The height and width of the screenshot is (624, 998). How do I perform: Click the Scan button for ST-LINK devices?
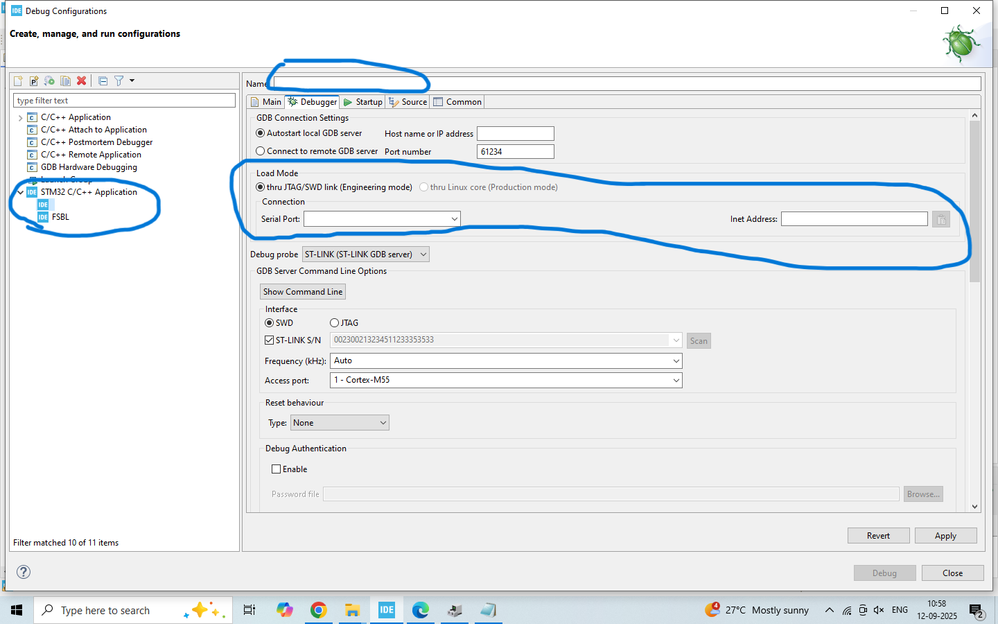coord(698,340)
